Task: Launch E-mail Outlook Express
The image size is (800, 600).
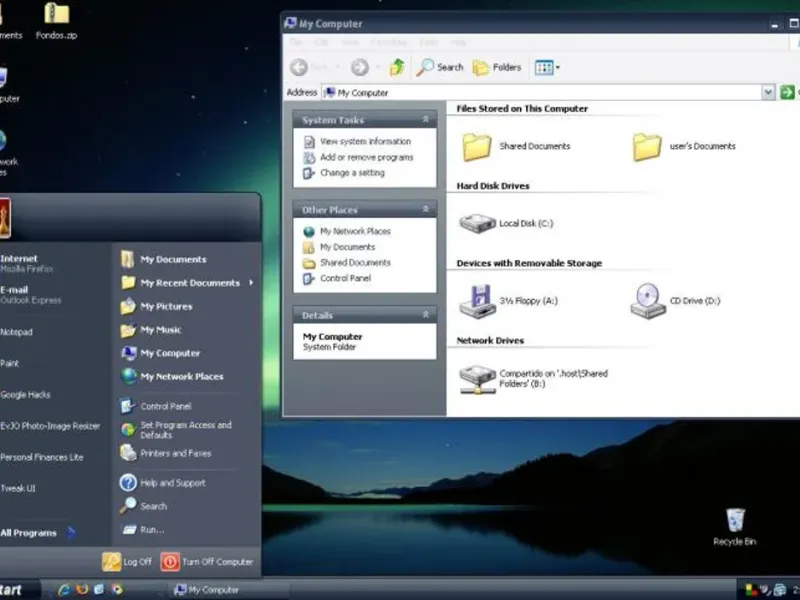Action: (31, 294)
